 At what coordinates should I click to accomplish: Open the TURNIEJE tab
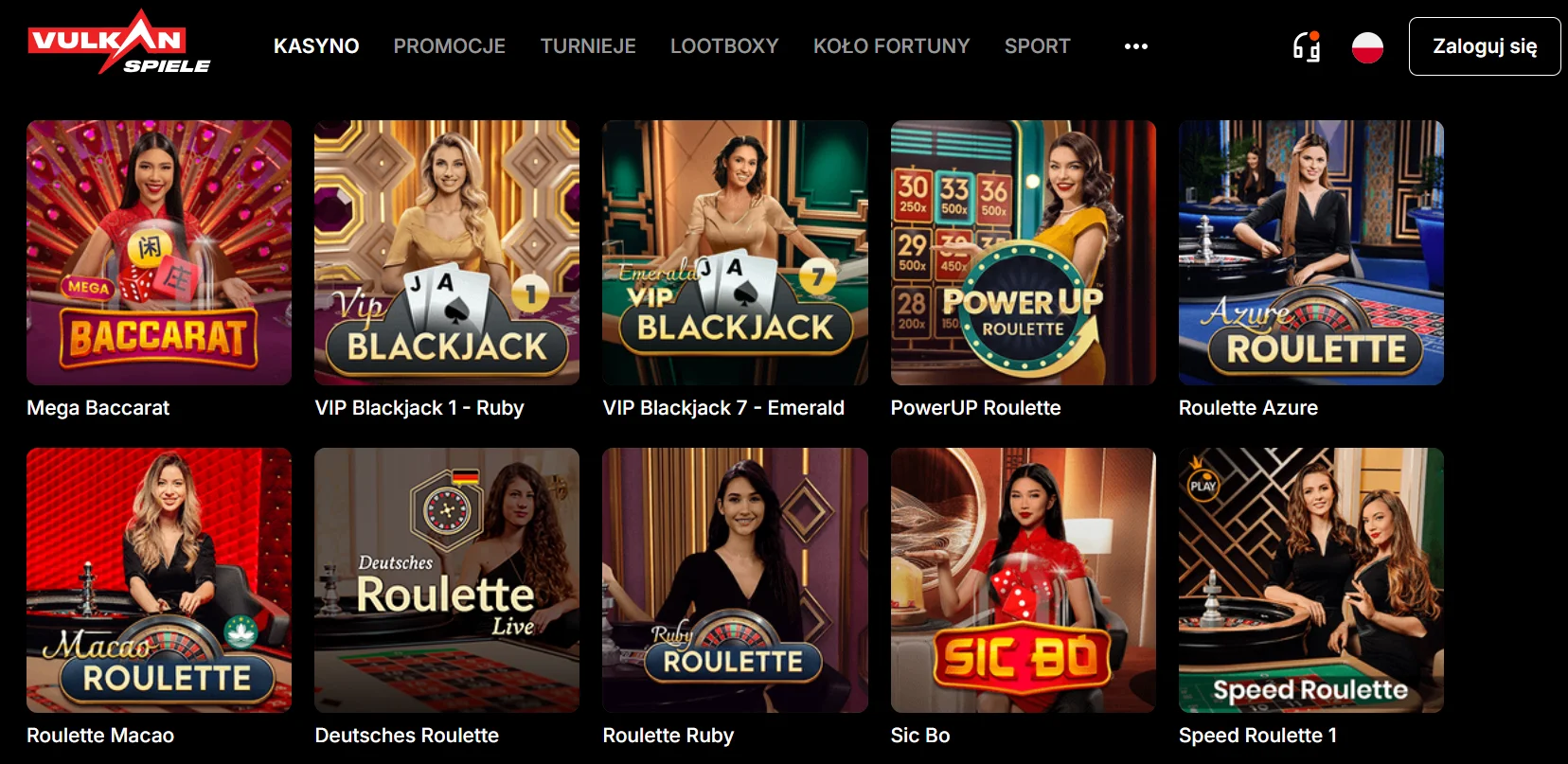588,46
